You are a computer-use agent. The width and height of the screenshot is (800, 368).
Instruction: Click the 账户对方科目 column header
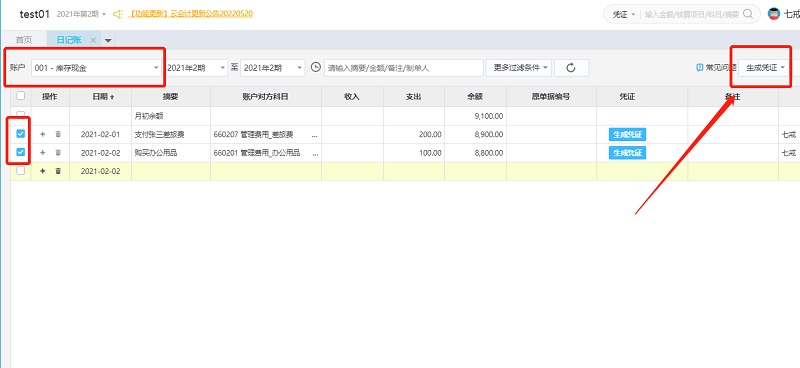coord(266,96)
